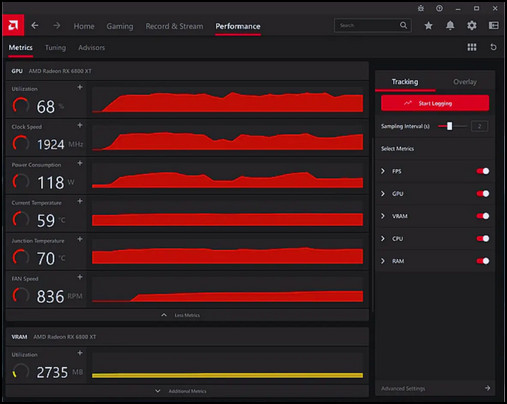Screen dimensions: 507x404
Task: Open settings gear icon
Action: (x=472, y=26)
